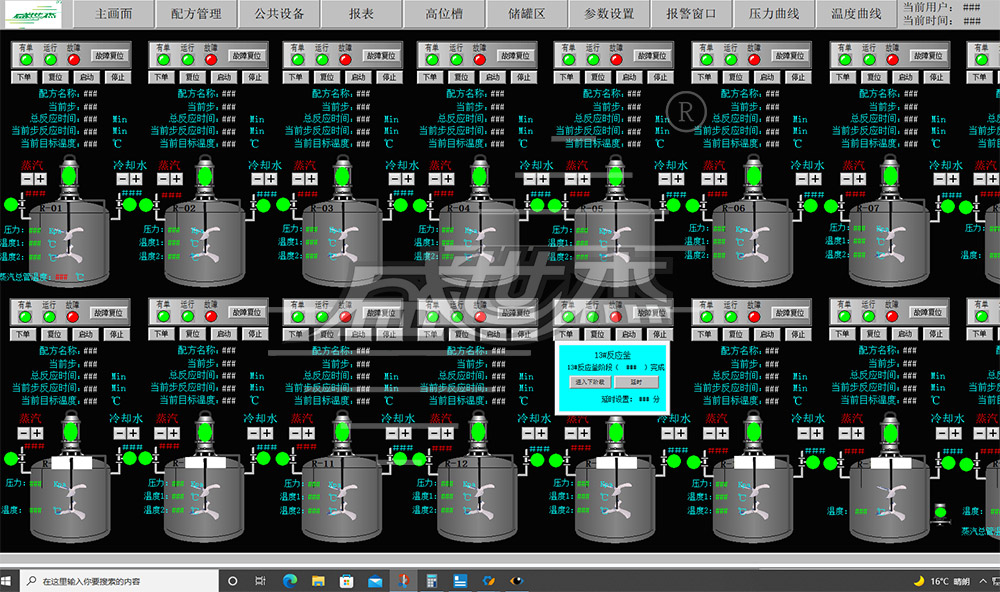This screenshot has width=1000, height=592.
Task: Toggle the R-01 red fault (故障) indicator
Action: coord(74,59)
